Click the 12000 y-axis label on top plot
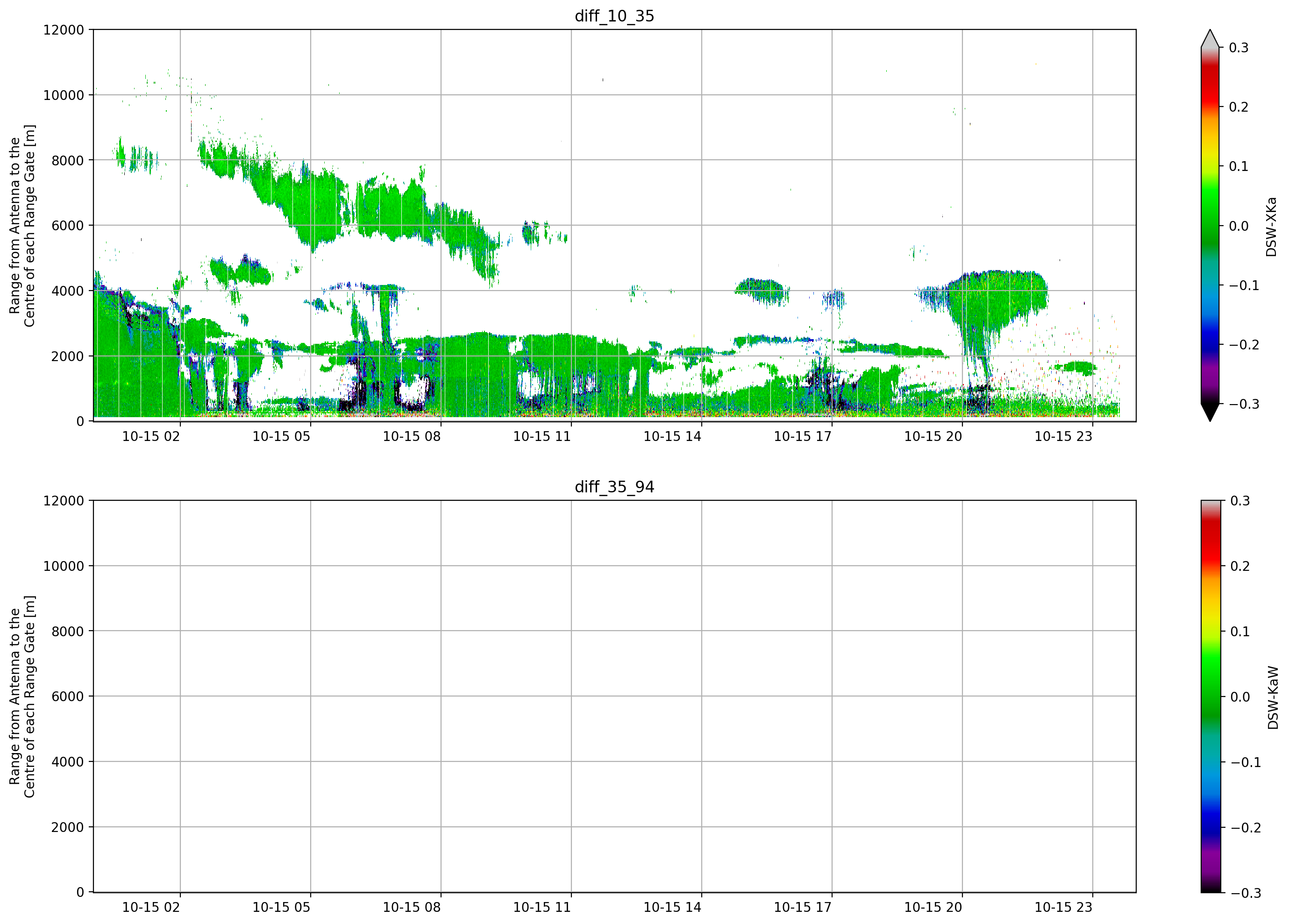This screenshot has height=924, width=1289. click(x=63, y=29)
